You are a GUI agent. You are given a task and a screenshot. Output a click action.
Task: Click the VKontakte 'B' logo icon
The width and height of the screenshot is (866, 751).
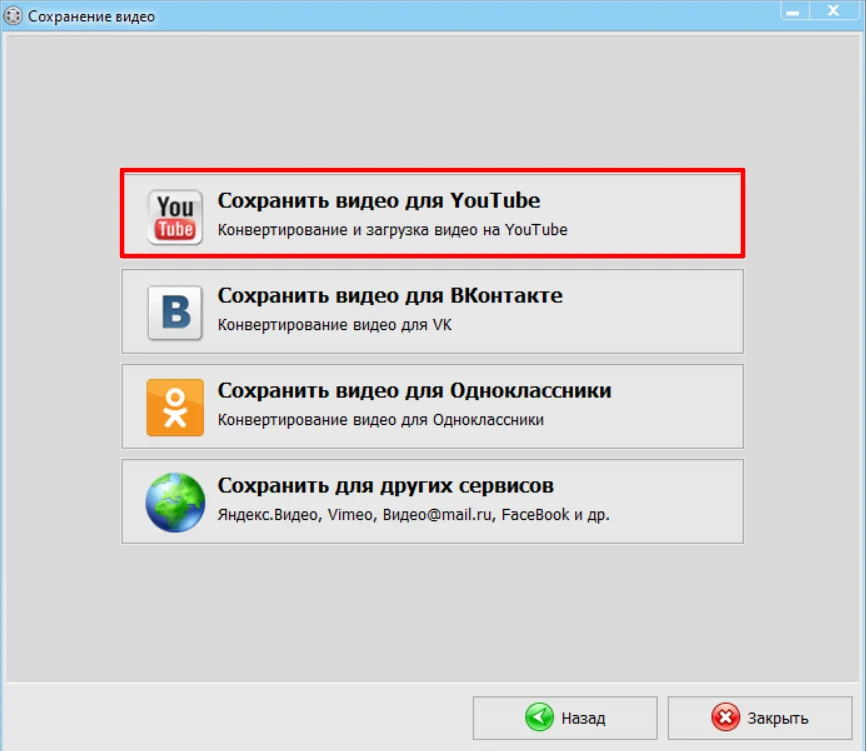coord(175,313)
